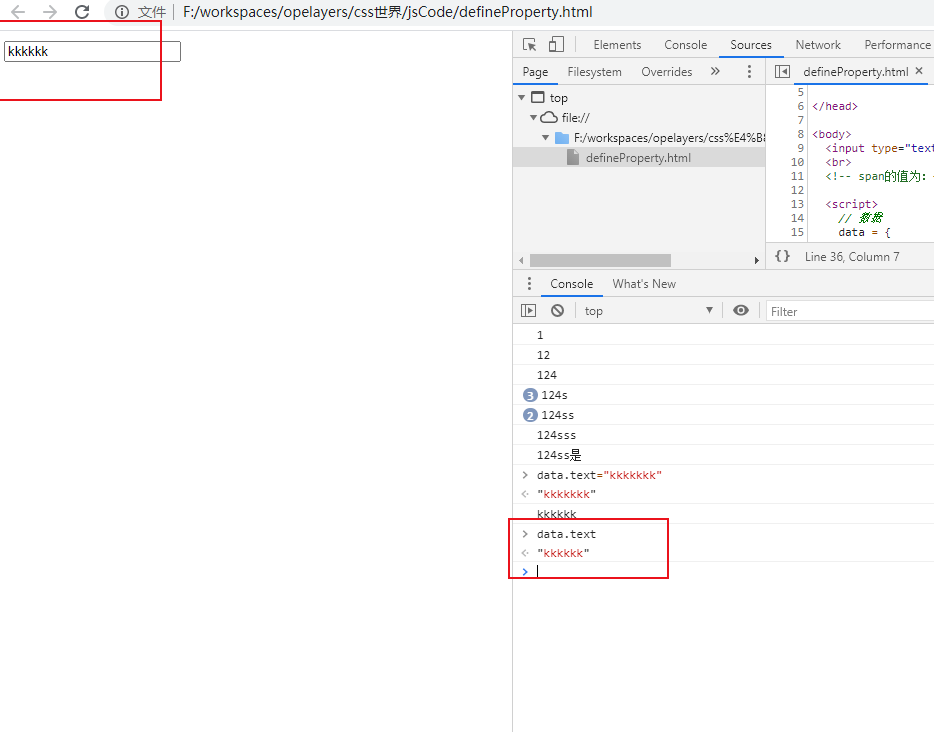Viewport: 934px width, 732px height.
Task: Click the F:/workspaces/opelayers folder label
Action: 669,138
